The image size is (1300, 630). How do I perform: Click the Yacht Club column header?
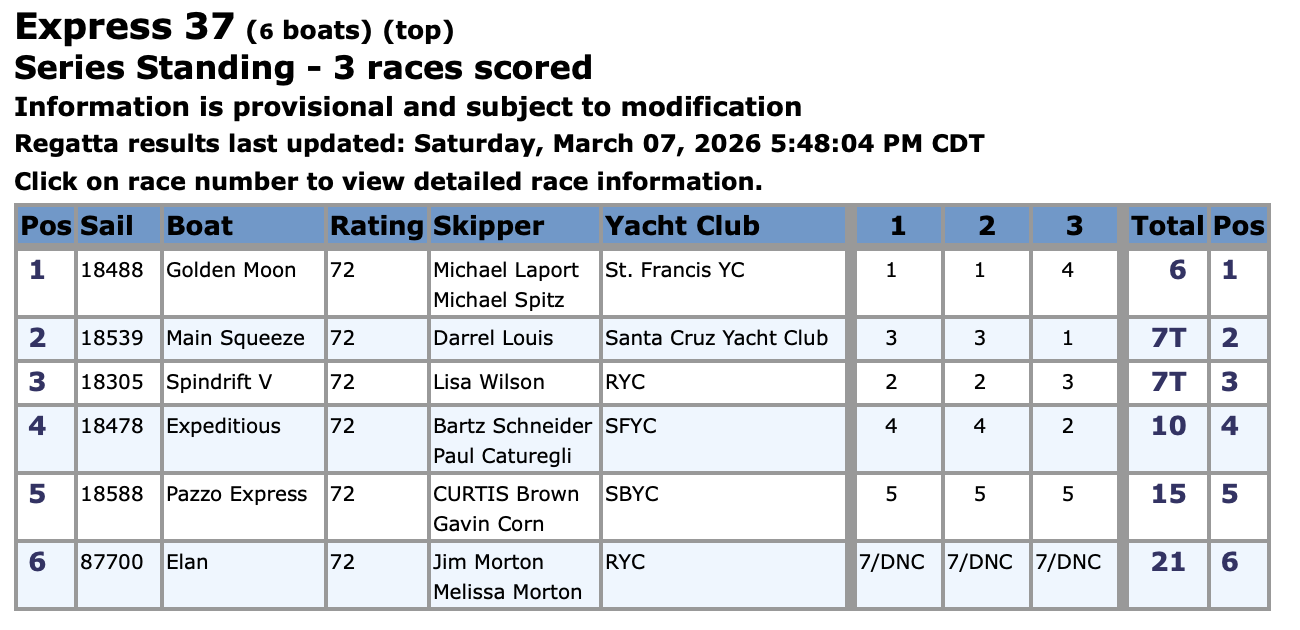(x=682, y=226)
